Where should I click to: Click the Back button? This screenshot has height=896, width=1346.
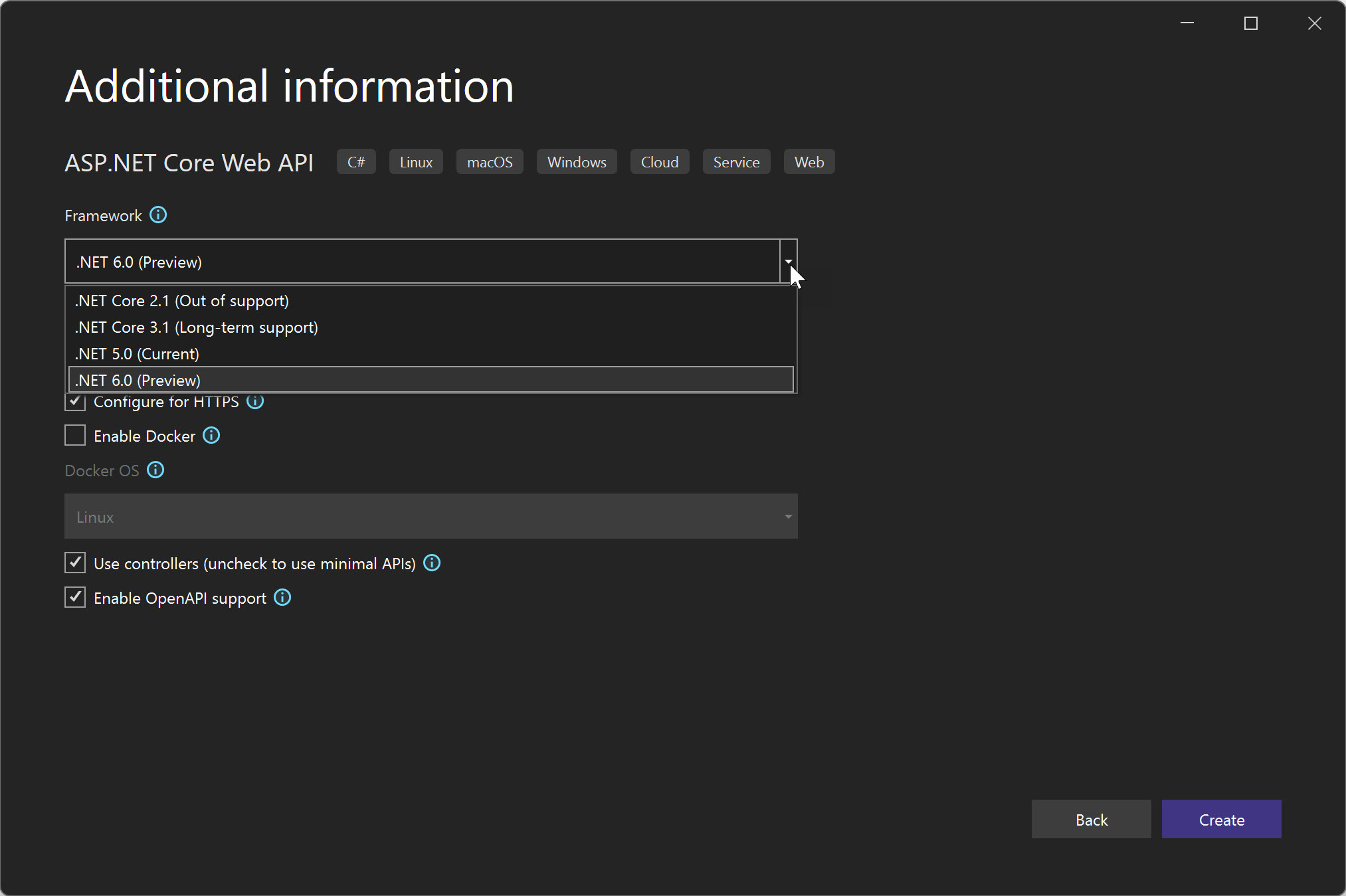pyautogui.click(x=1092, y=820)
